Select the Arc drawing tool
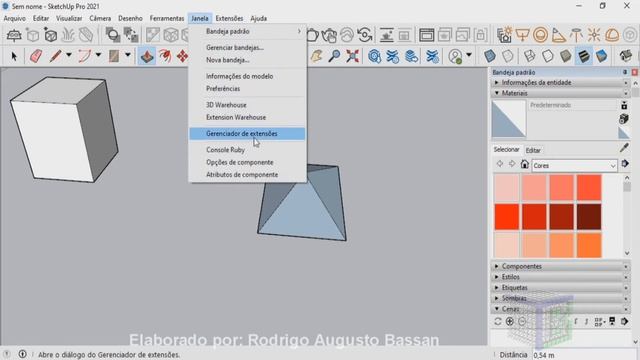 click(x=84, y=56)
